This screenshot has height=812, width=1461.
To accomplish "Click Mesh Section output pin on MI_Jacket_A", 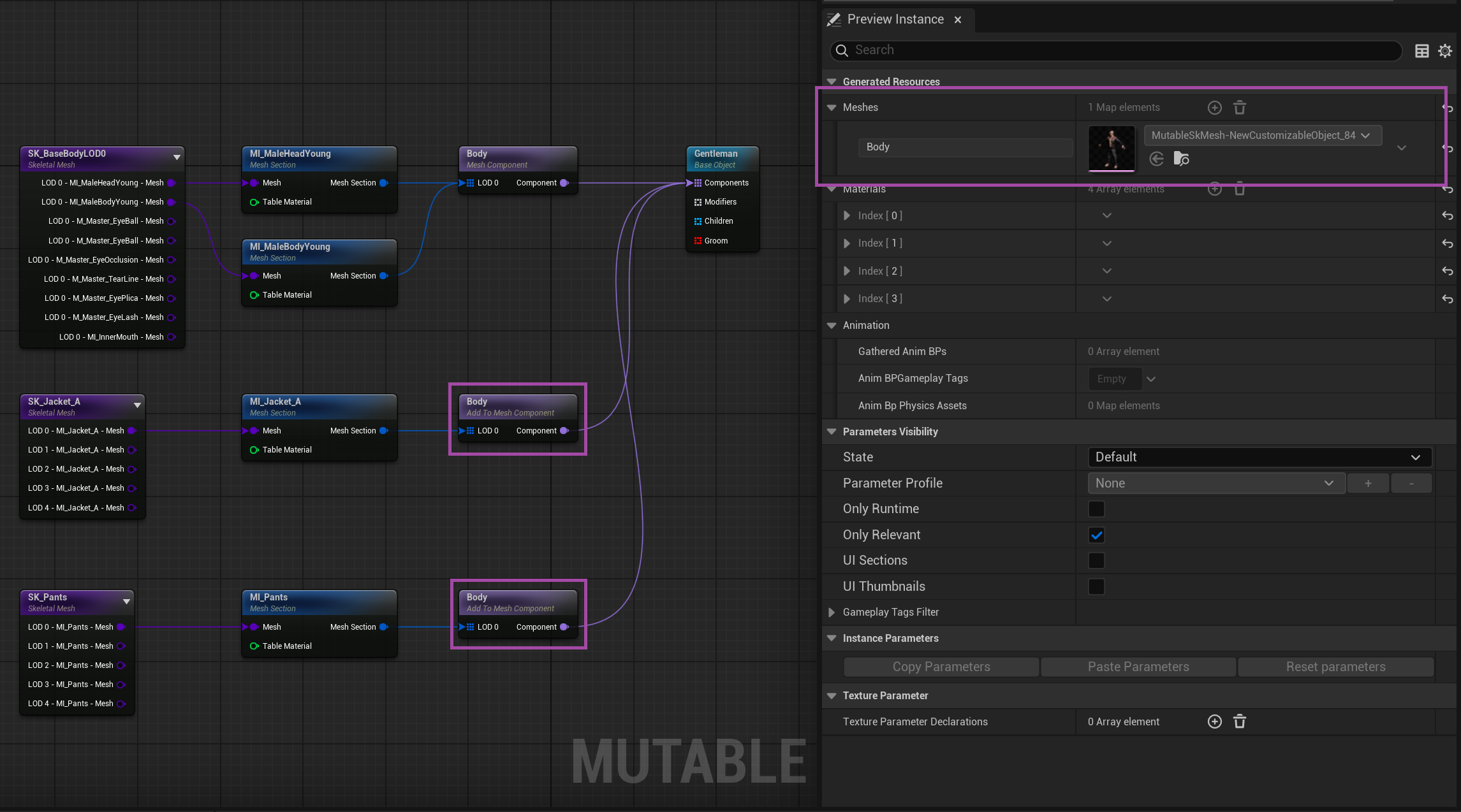I will (384, 431).
